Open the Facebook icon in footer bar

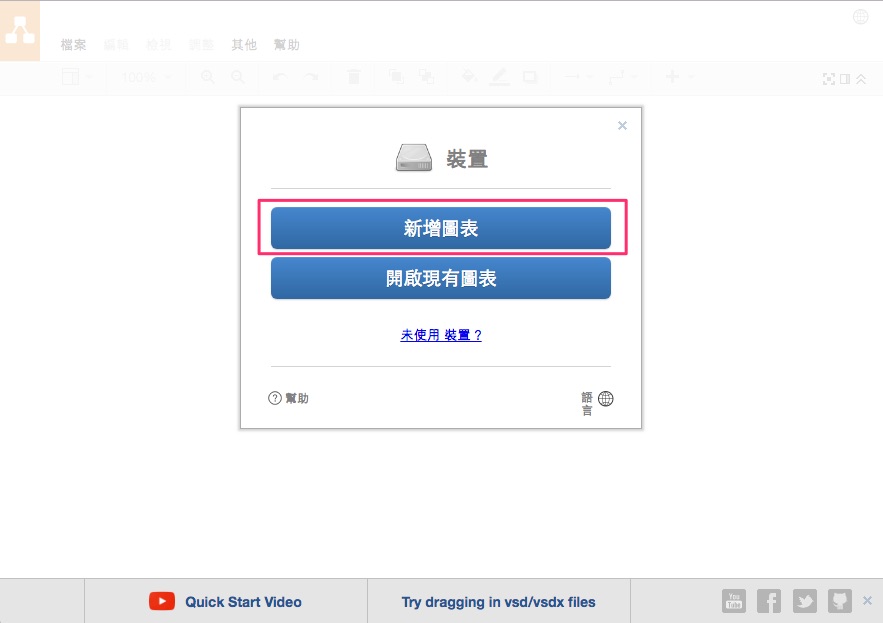pos(769,601)
